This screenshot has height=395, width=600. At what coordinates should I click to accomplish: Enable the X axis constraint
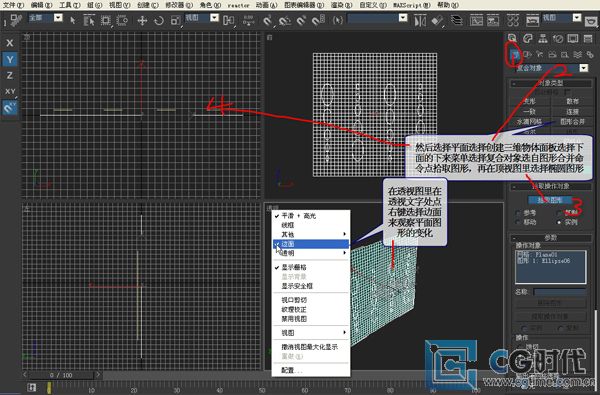pyautogui.click(x=10, y=43)
